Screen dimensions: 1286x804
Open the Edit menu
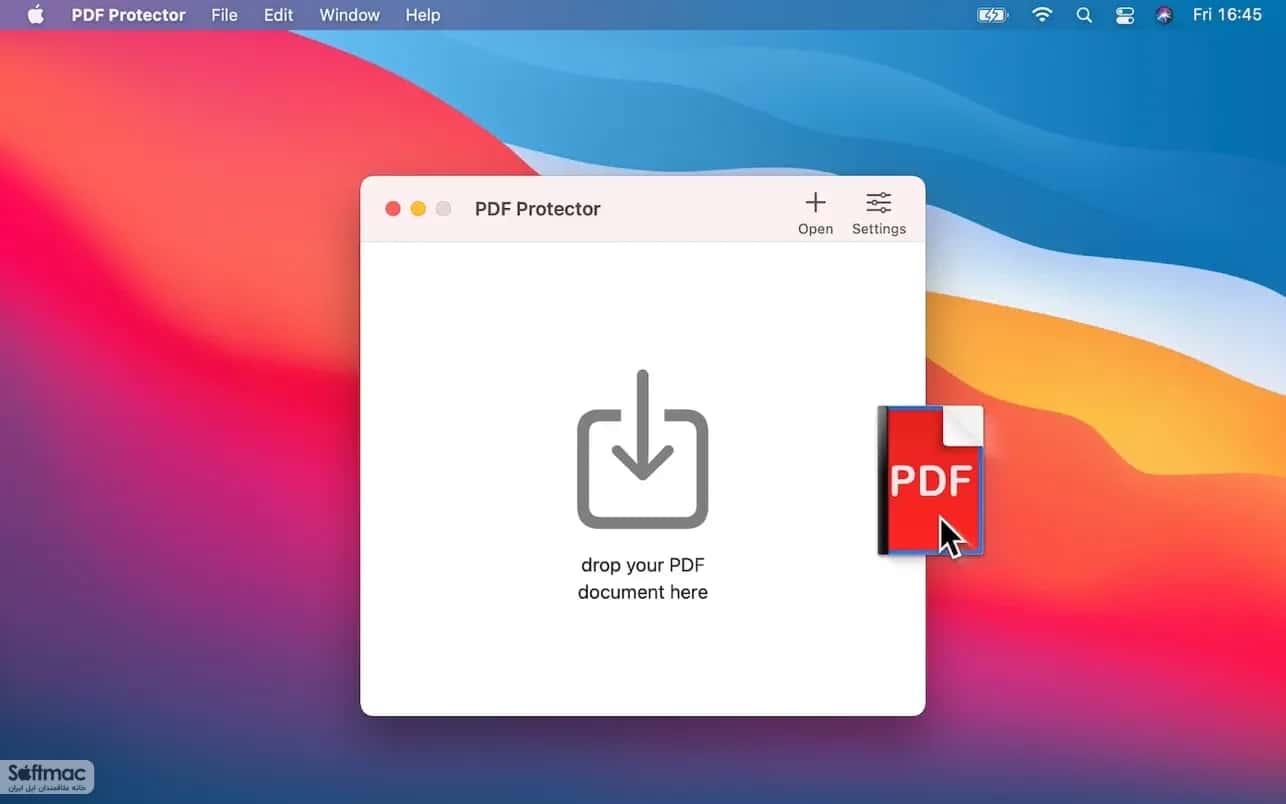pos(278,15)
